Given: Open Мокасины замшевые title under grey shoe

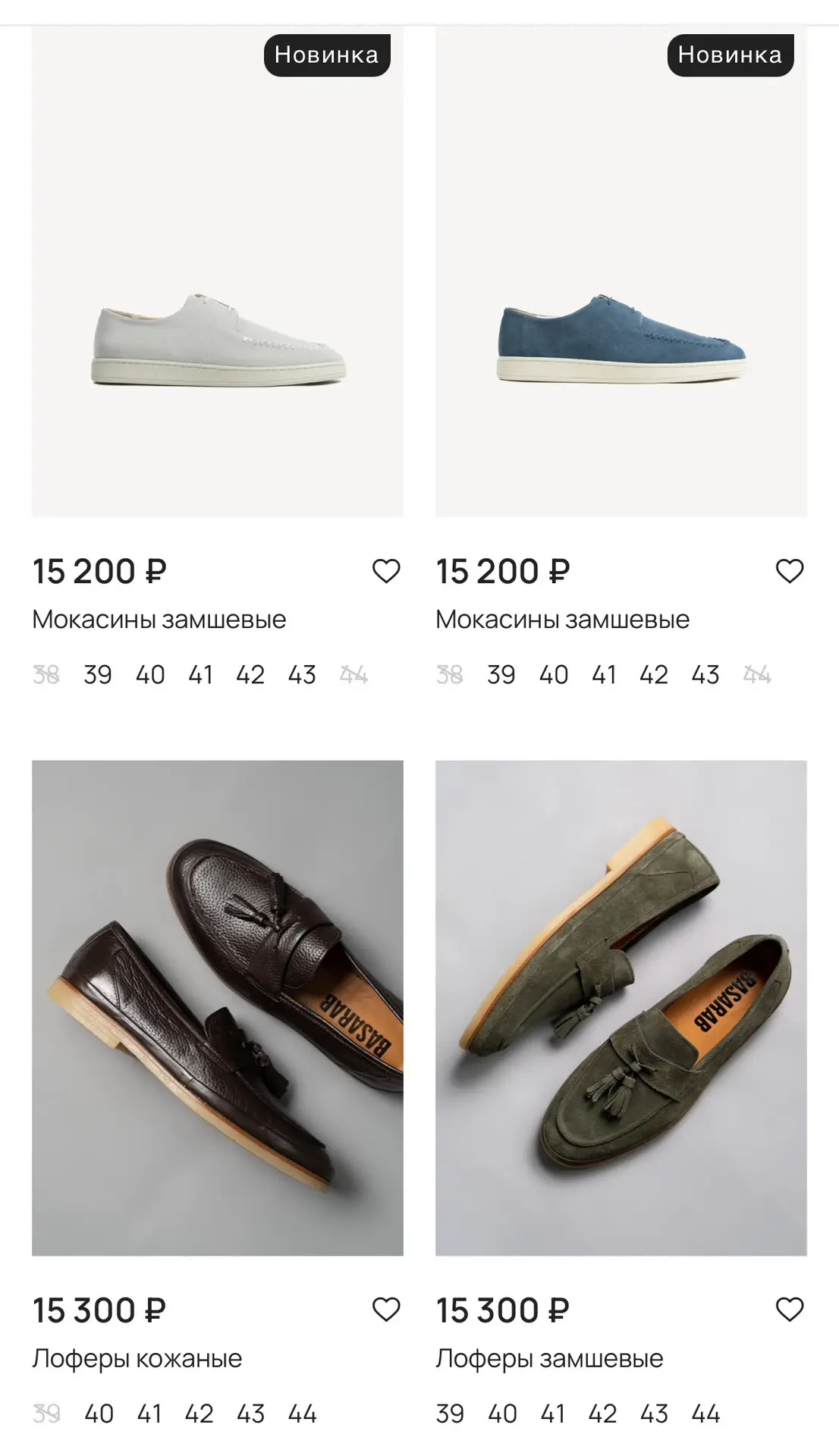Looking at the screenshot, I should [x=159, y=620].
